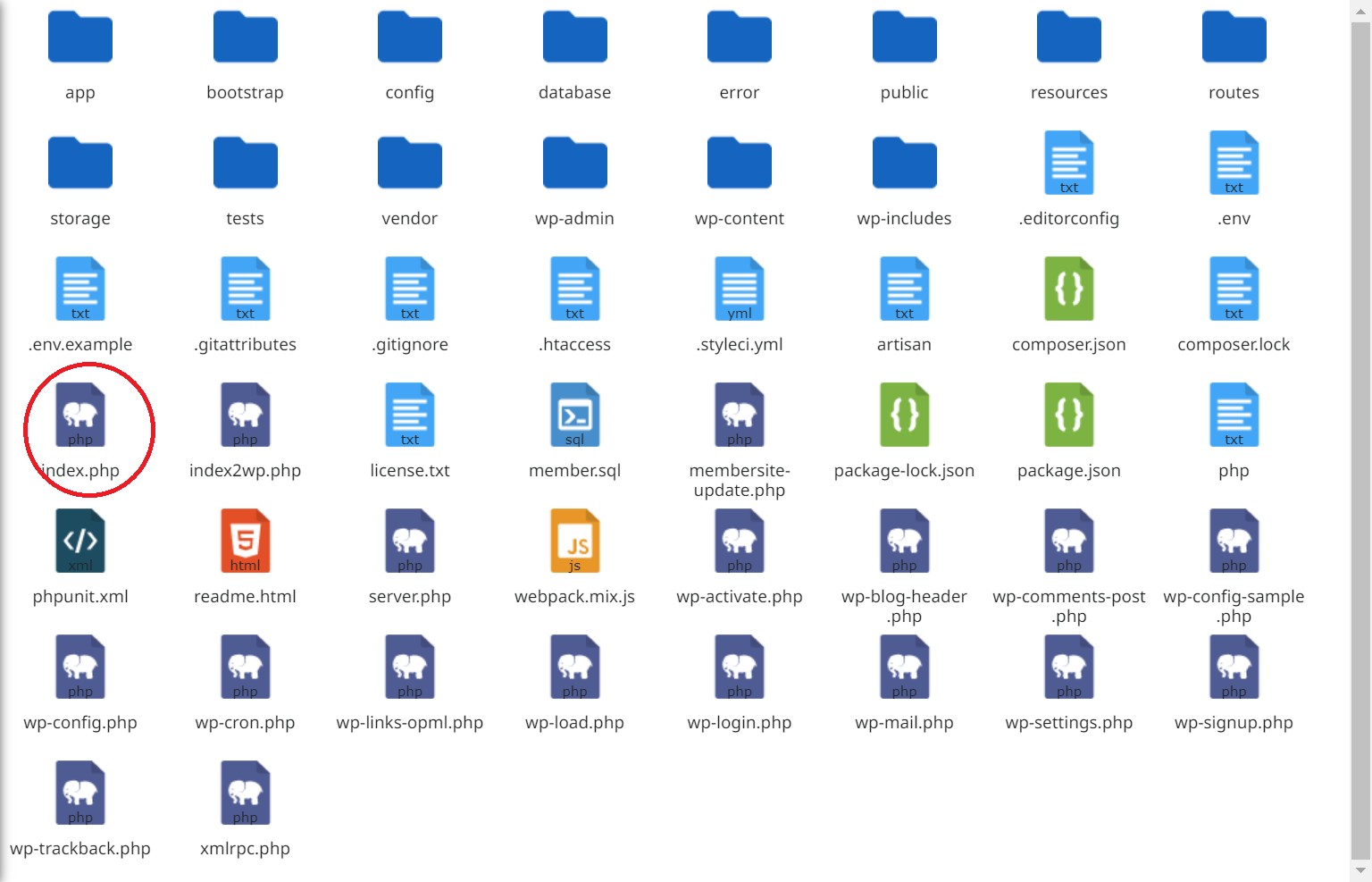
Task: Select the wp-content folder
Action: (x=740, y=164)
